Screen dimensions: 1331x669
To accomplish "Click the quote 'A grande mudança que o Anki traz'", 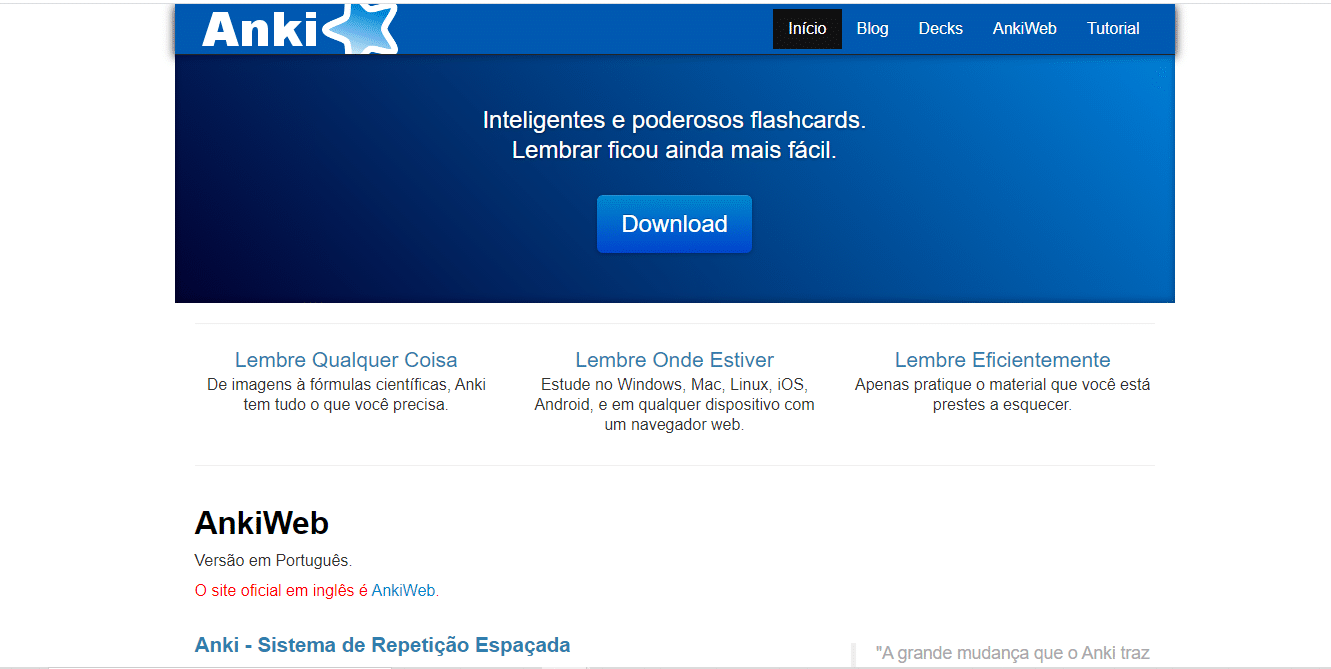I will 1012,653.
